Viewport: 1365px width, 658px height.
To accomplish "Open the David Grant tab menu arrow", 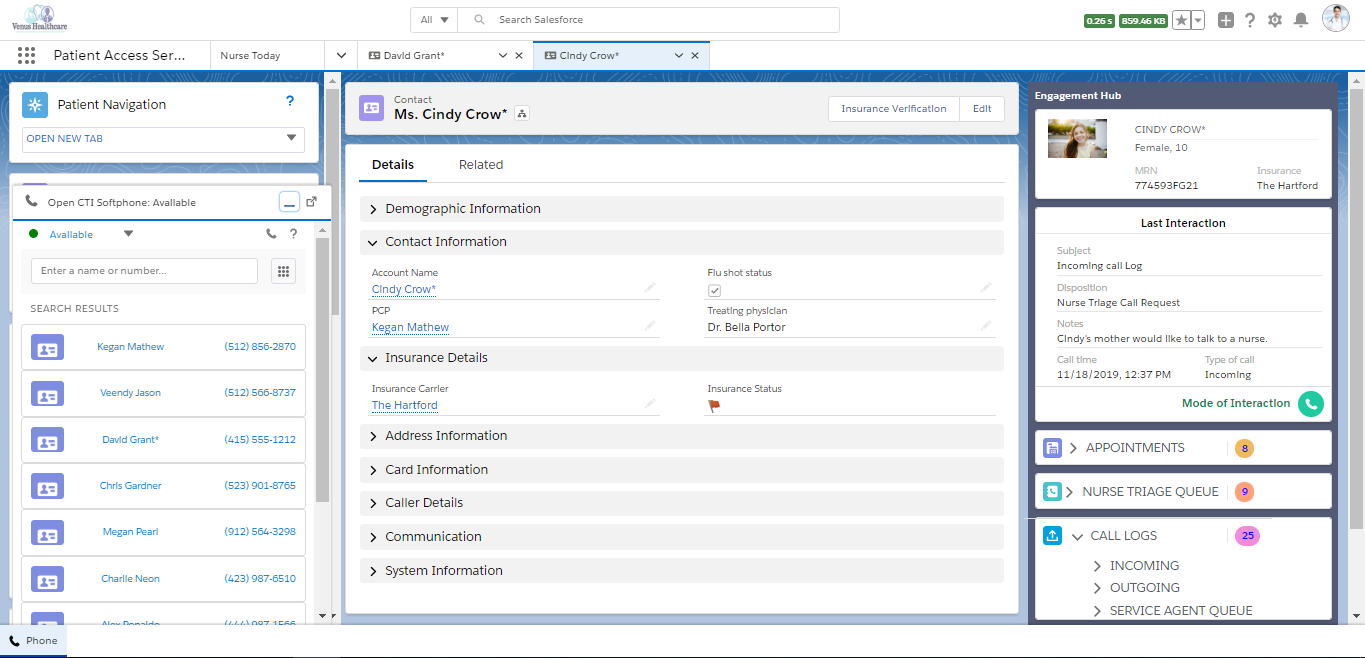I will [x=503, y=56].
